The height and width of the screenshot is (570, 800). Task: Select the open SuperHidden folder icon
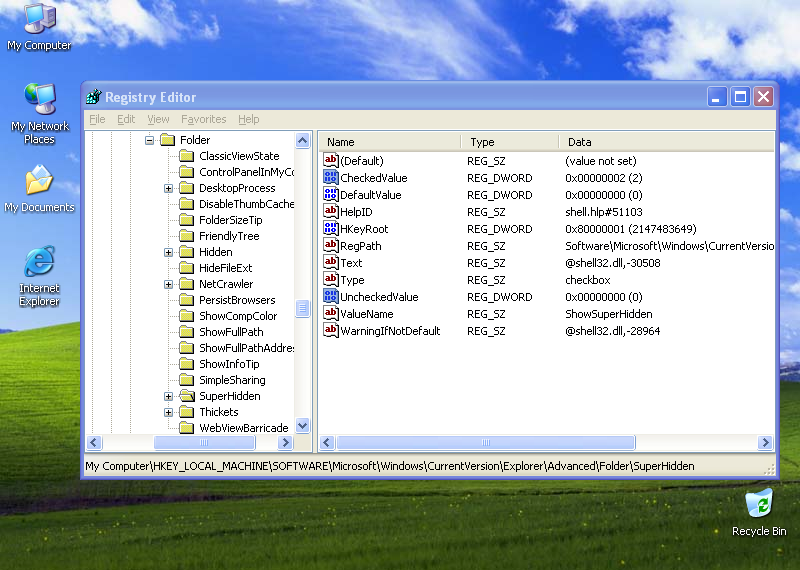click(x=187, y=396)
